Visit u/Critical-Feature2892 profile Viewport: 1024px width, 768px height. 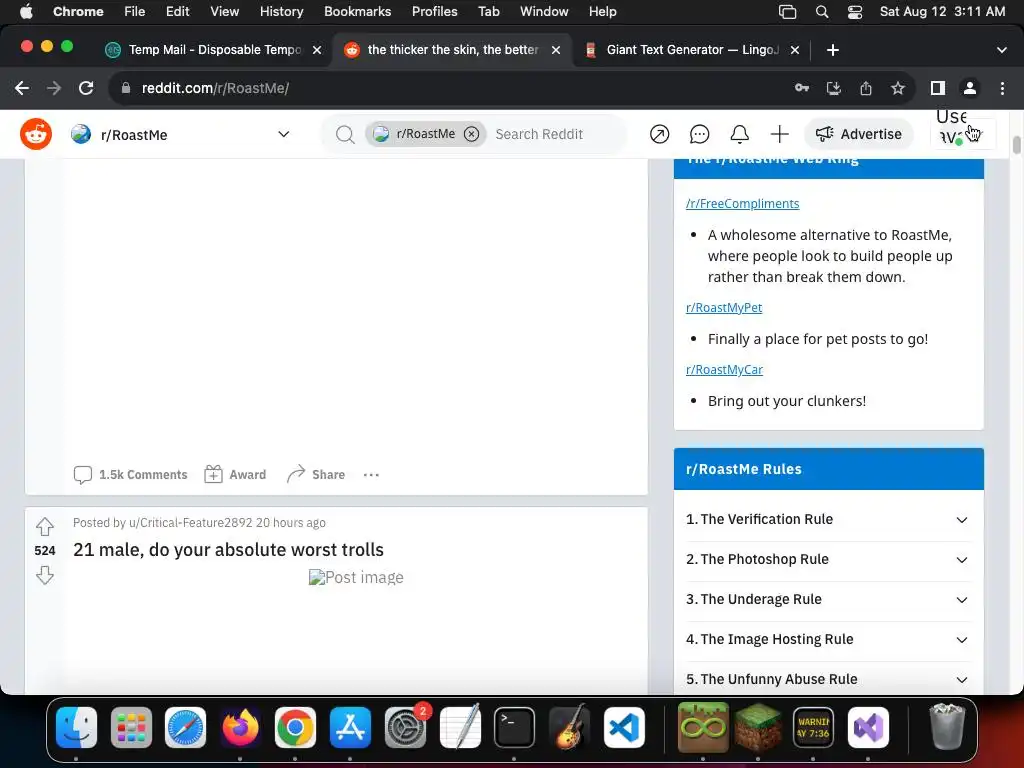tap(190, 522)
